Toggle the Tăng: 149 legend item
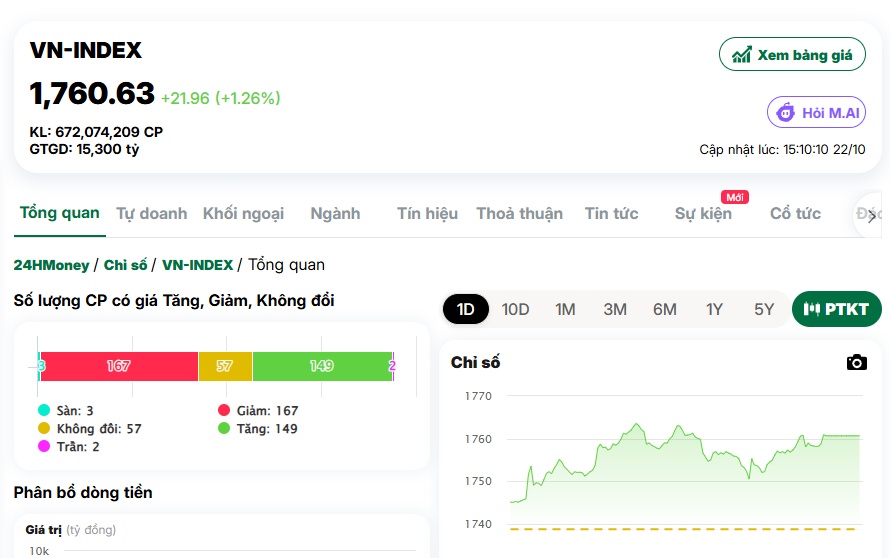The image size is (890, 558). pos(258,429)
